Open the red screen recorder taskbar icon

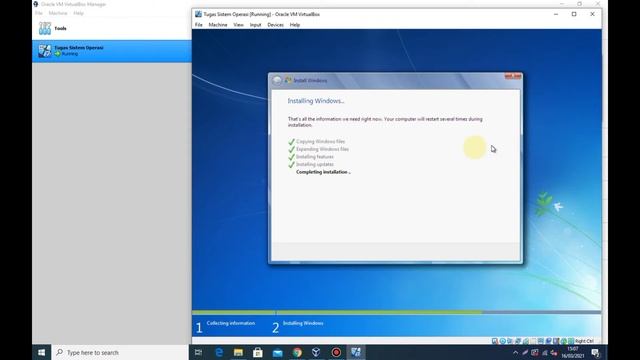pyautogui.click(x=336, y=352)
